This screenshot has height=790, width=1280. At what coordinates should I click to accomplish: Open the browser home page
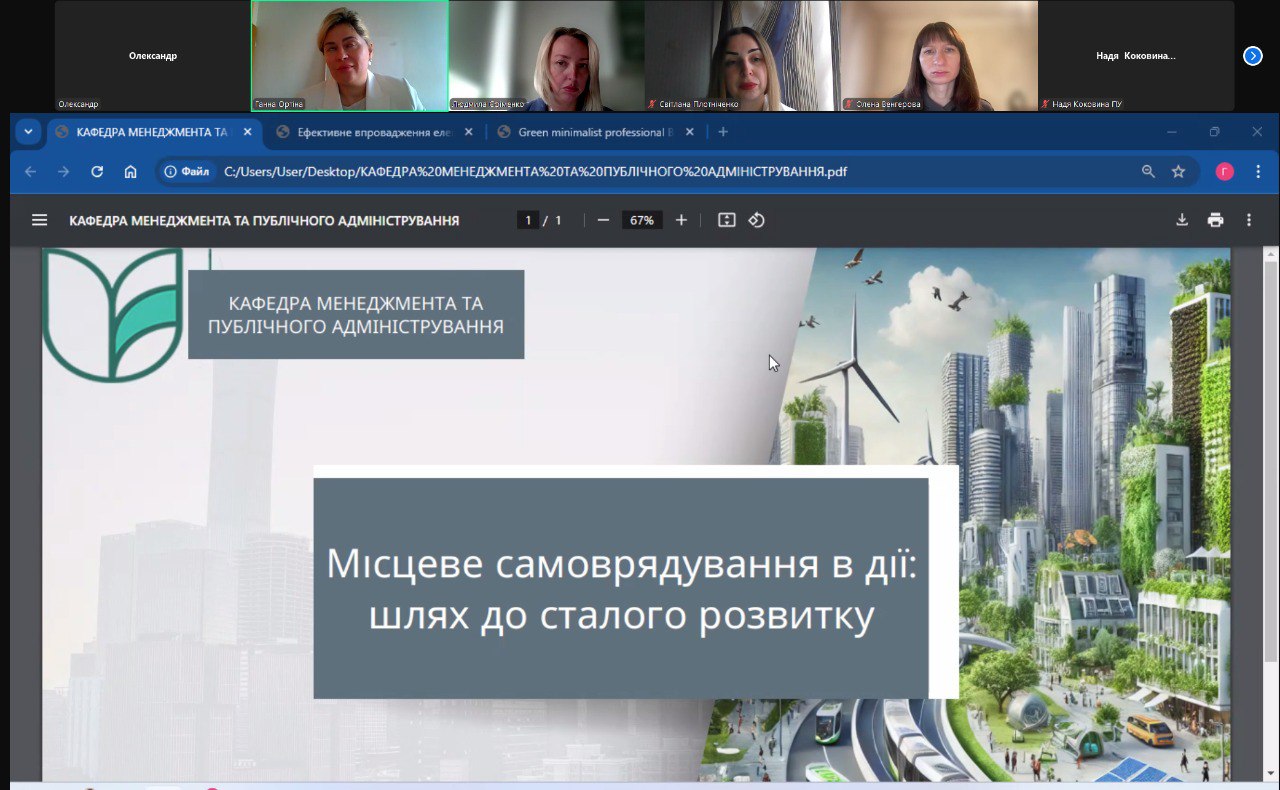pyautogui.click(x=130, y=172)
